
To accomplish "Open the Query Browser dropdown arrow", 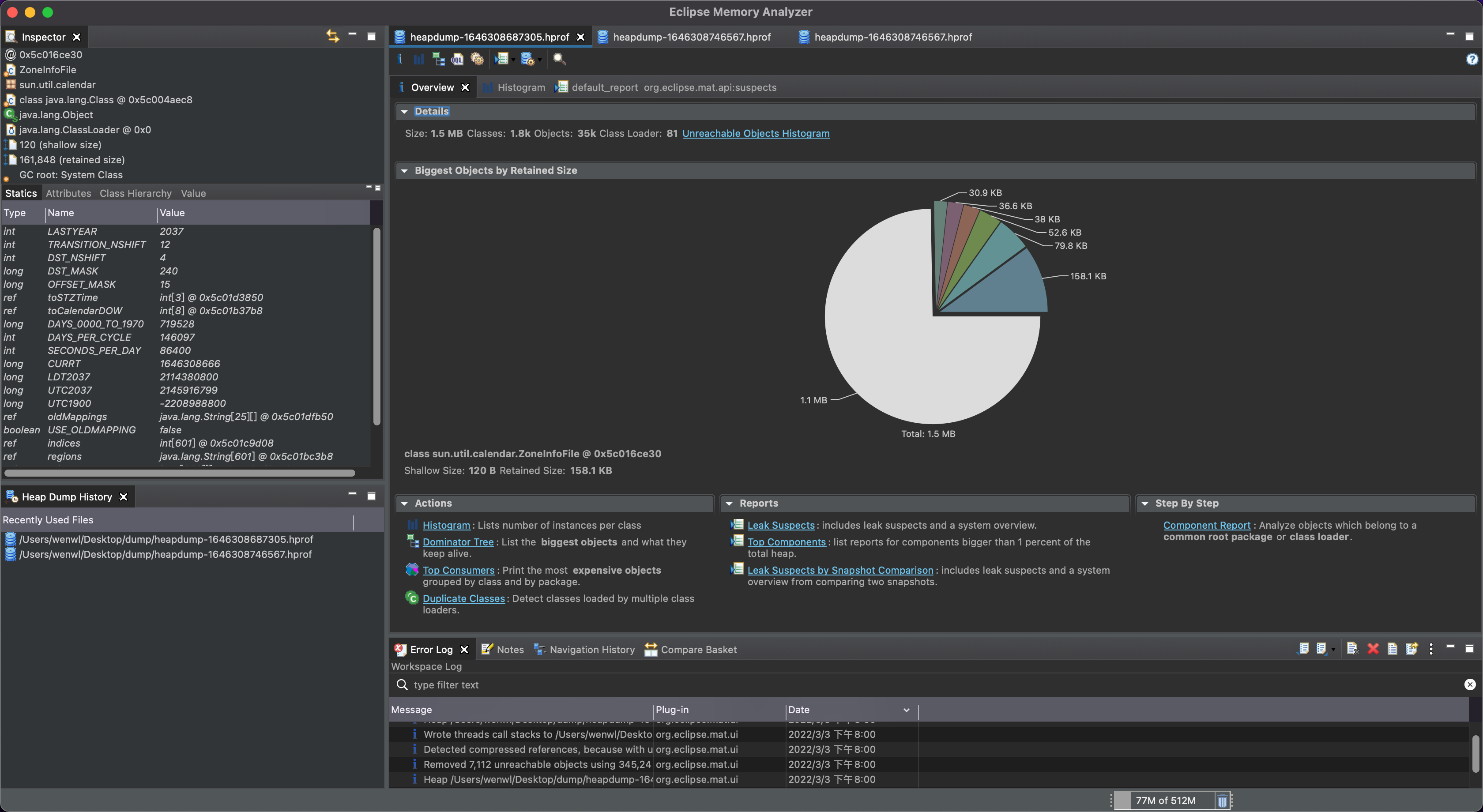I will (539, 60).
